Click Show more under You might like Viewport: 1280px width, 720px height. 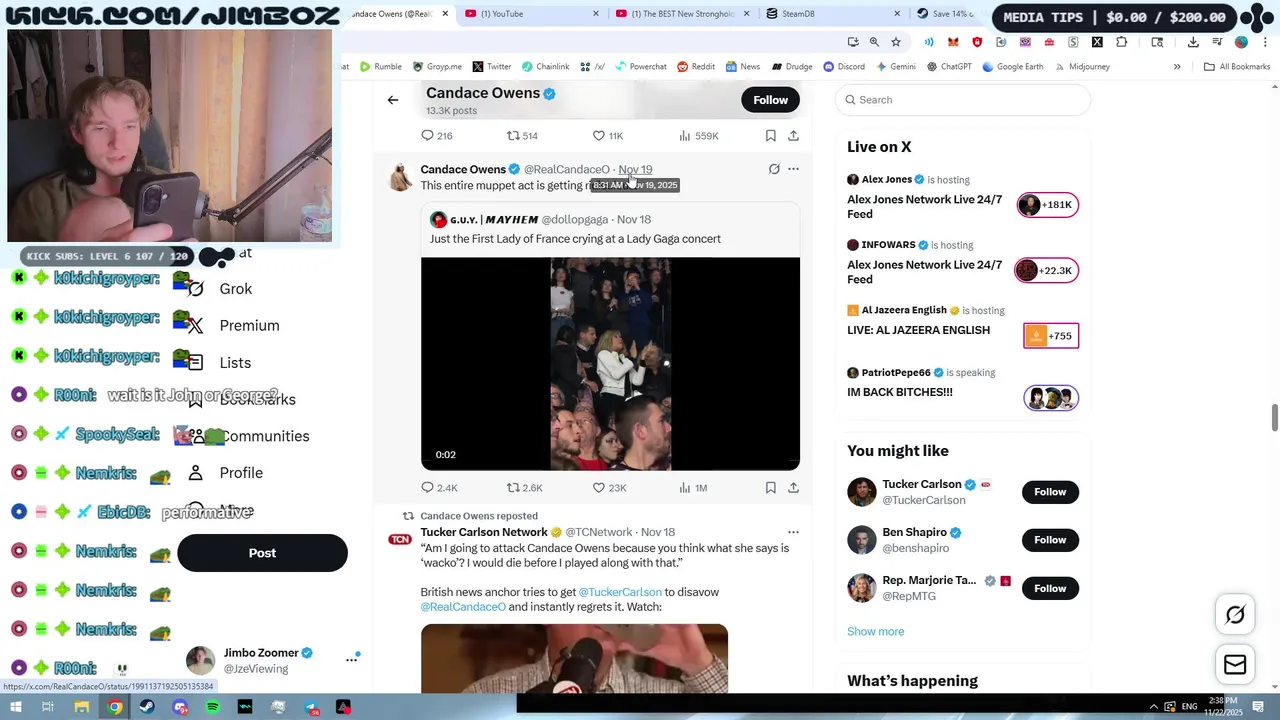[875, 632]
